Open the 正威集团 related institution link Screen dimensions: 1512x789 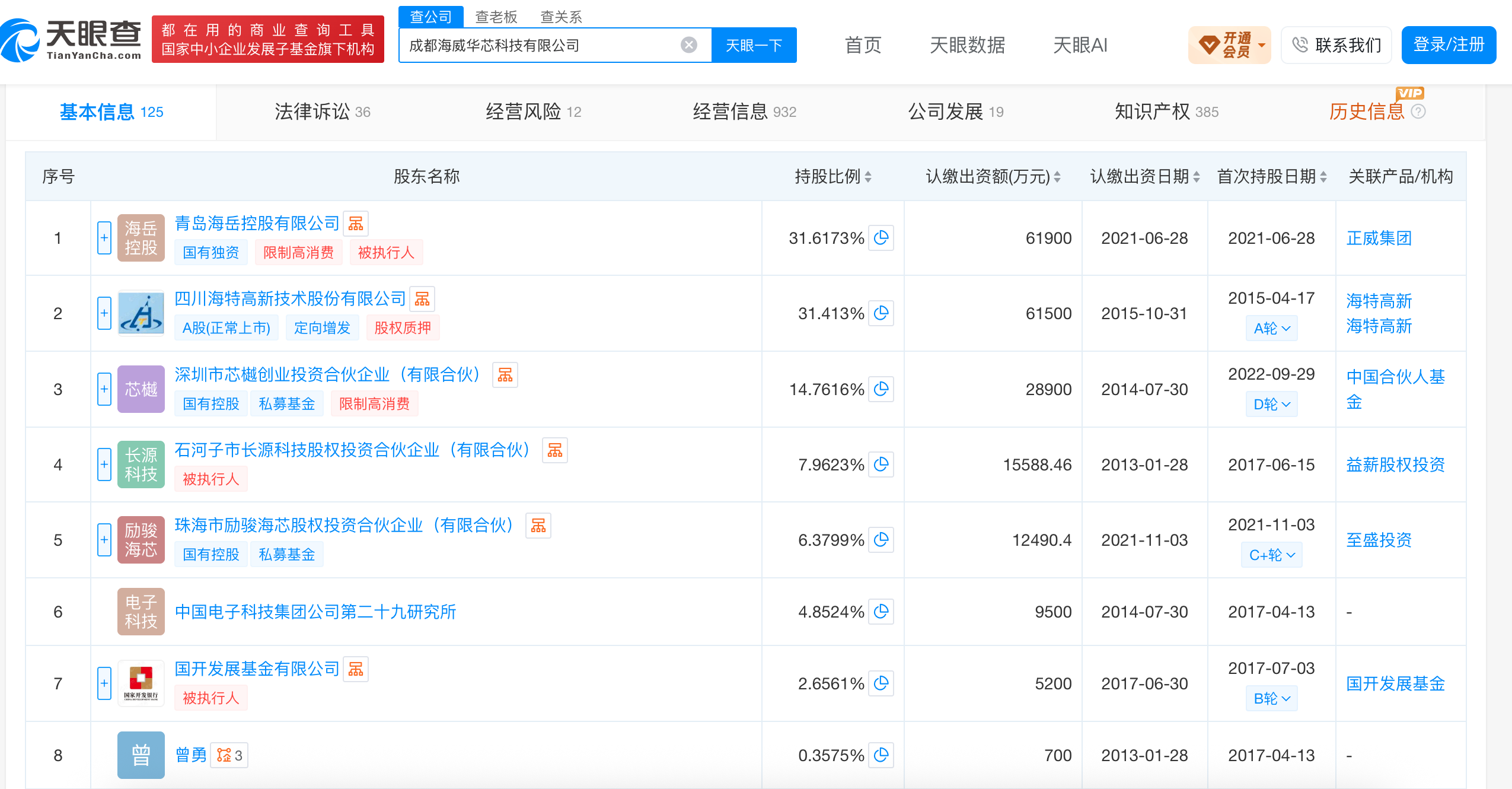(x=1379, y=238)
